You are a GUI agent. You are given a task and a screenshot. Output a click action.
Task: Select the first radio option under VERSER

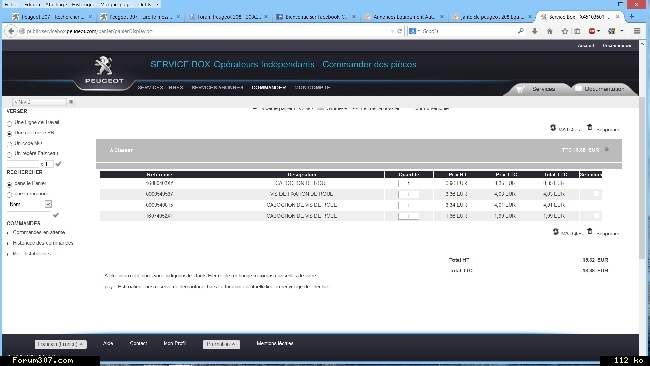pos(10,124)
